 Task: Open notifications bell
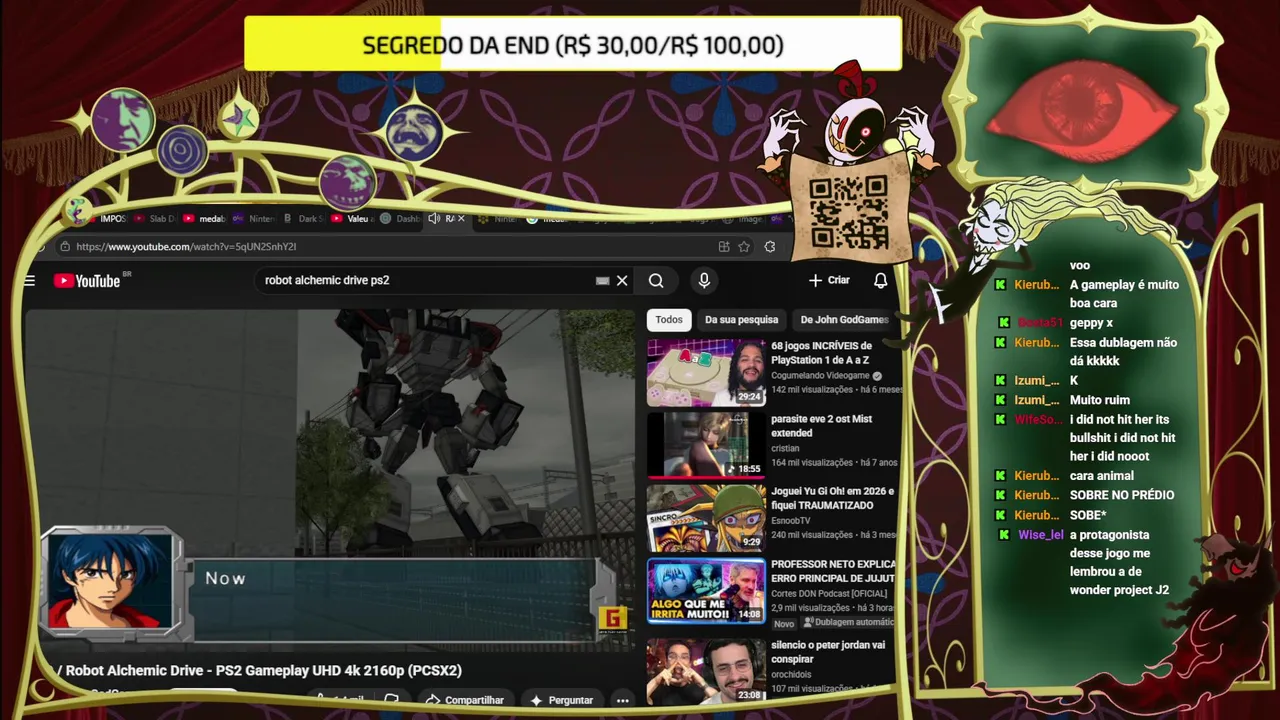tap(880, 281)
